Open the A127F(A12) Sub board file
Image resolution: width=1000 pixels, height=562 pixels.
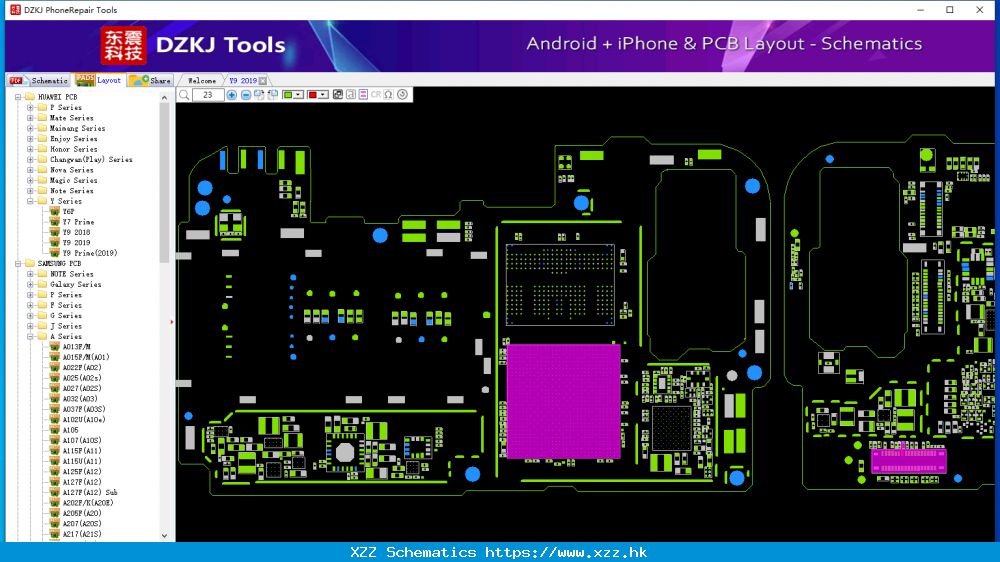pos(89,492)
